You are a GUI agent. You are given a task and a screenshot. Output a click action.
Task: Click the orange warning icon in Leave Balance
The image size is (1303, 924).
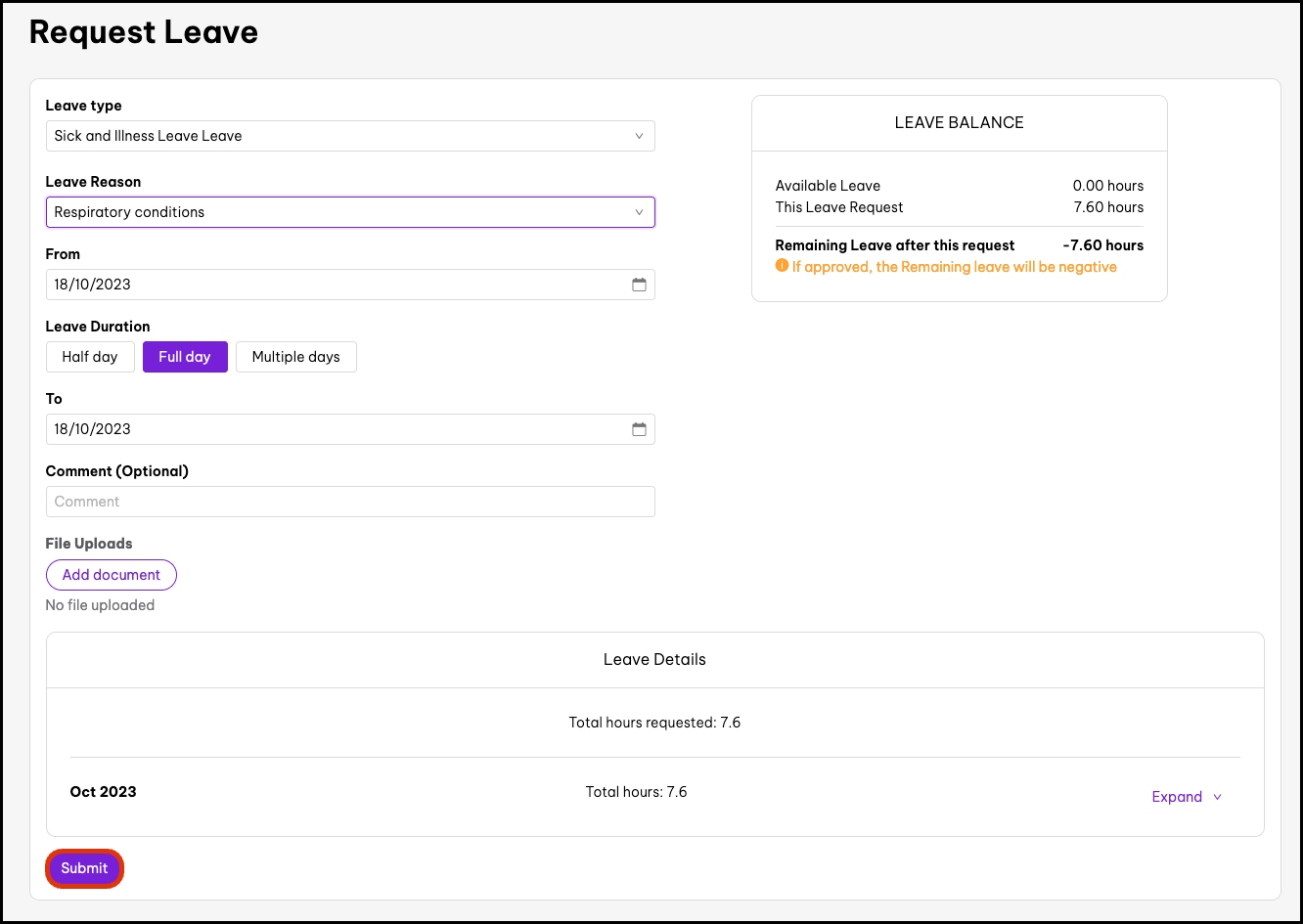[x=782, y=266]
